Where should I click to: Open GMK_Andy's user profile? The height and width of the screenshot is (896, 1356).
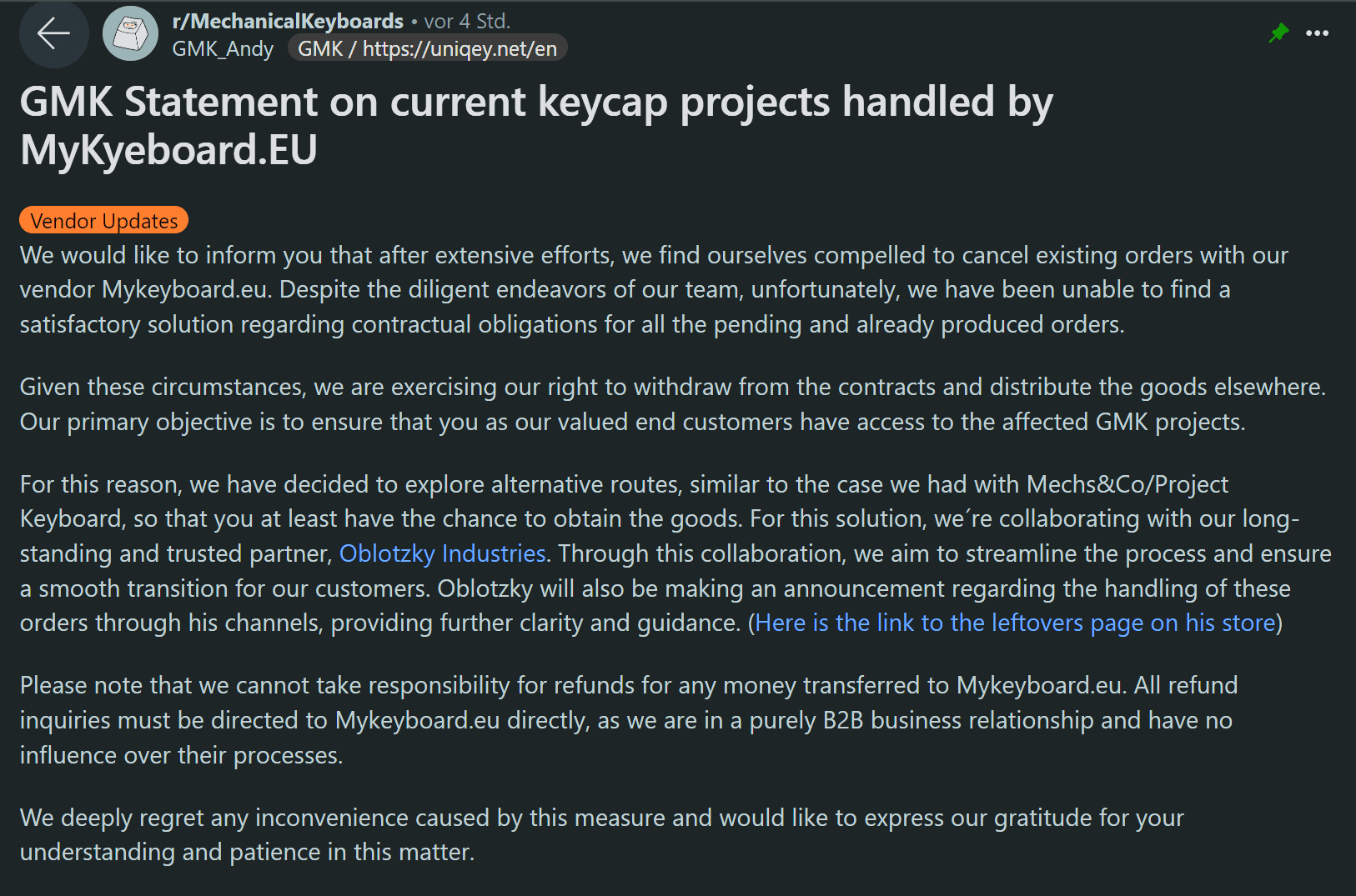pyautogui.click(x=223, y=49)
